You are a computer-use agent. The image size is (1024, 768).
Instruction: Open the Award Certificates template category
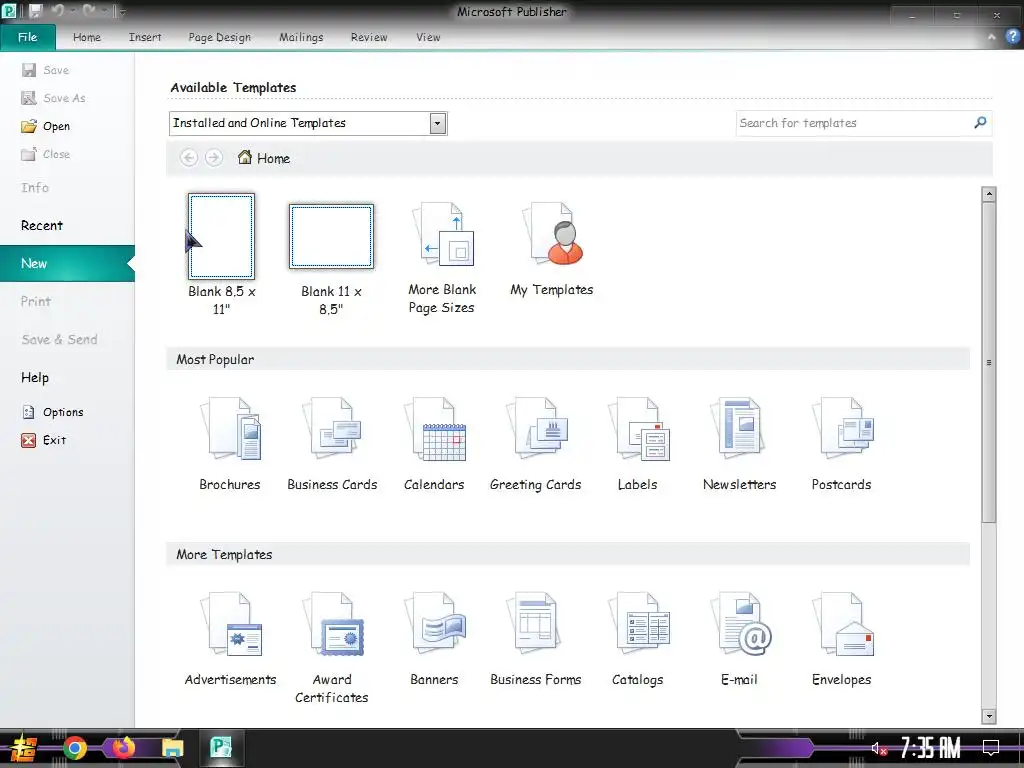[x=332, y=647]
